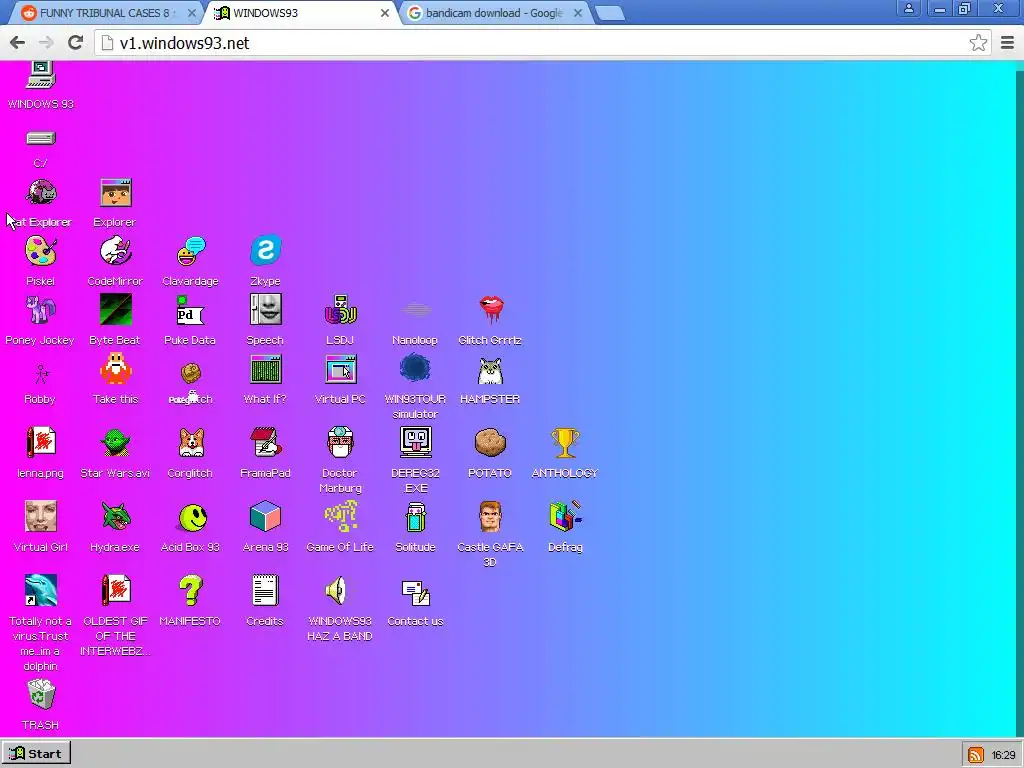The width and height of the screenshot is (1024, 768).
Task: Launch Doctor Marburg icon
Action: (x=340, y=442)
